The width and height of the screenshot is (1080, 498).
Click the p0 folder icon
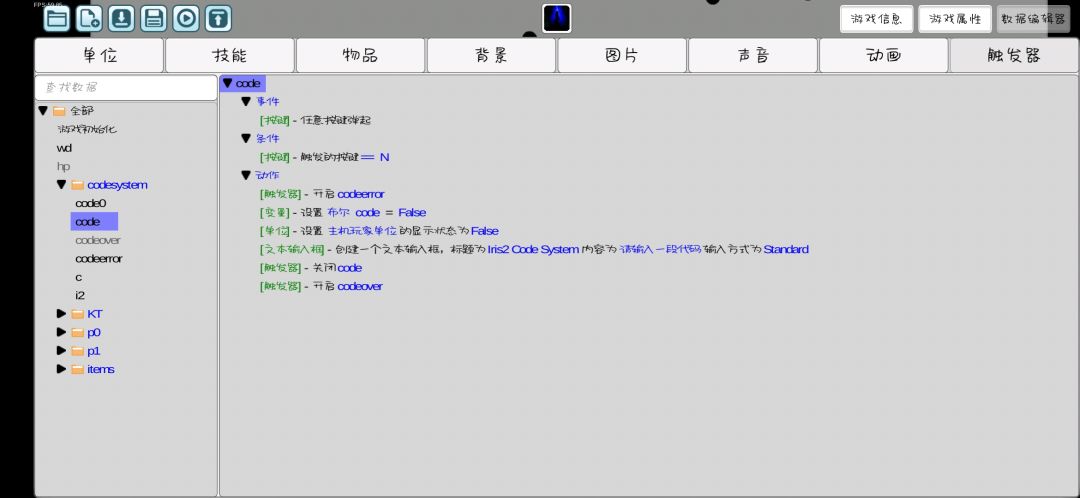pos(77,332)
